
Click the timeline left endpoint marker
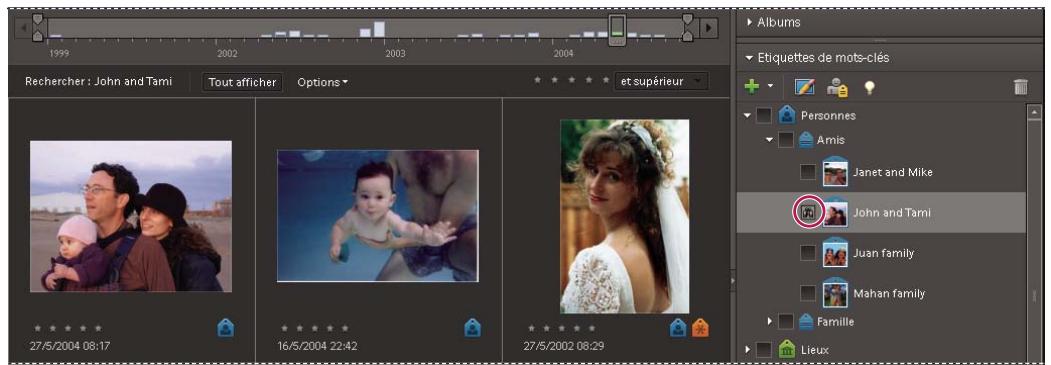point(38,27)
